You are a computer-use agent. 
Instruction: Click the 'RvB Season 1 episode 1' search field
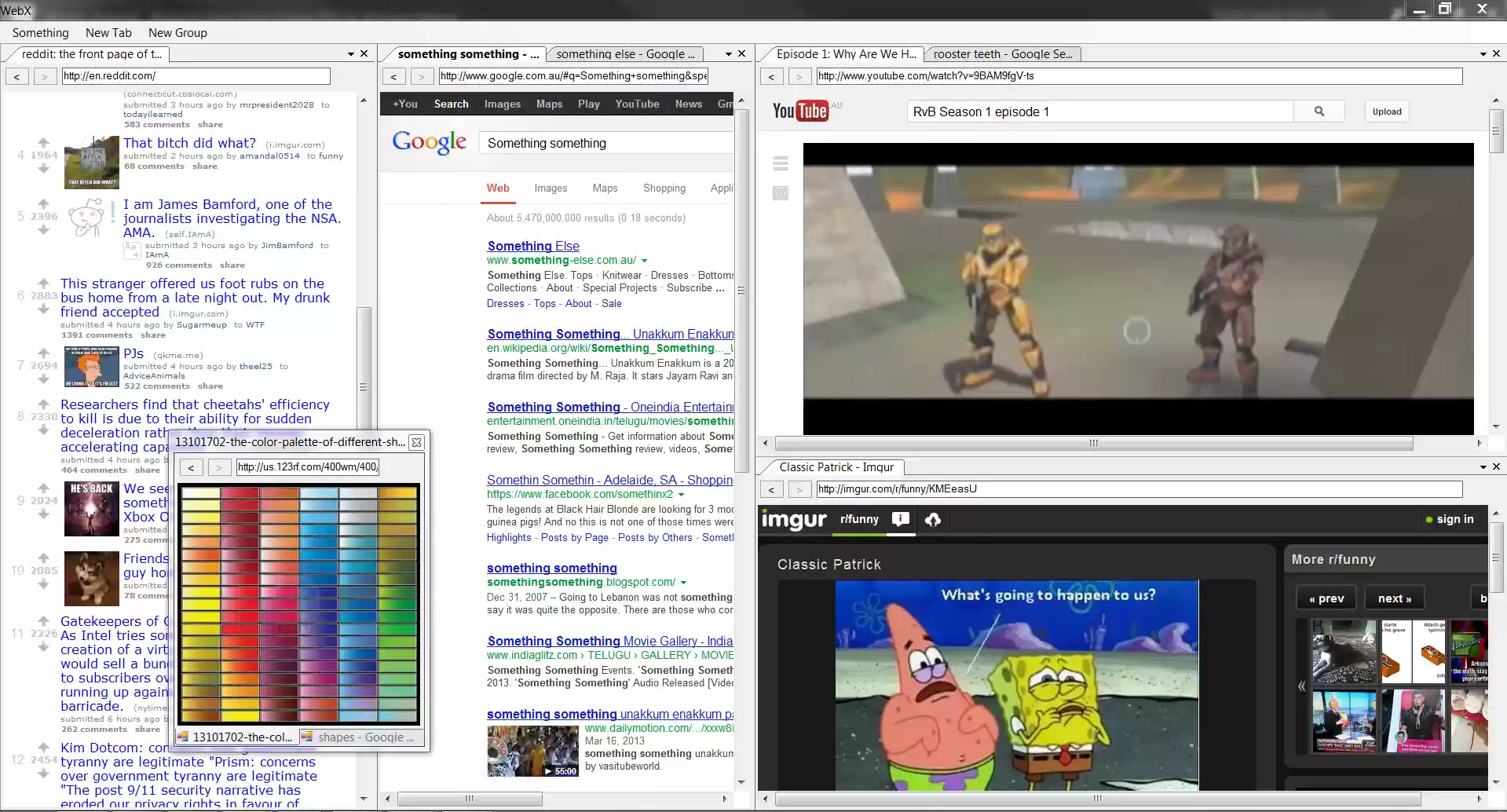pyautogui.click(x=1099, y=112)
